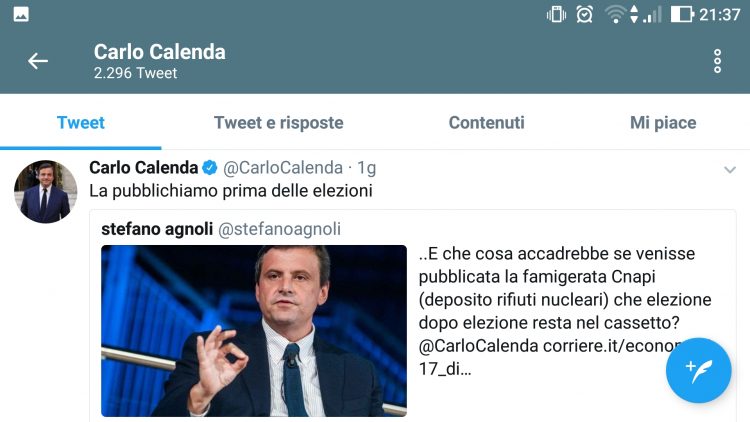The height and width of the screenshot is (422, 750).
Task: Tap the back arrow icon
Action: tap(38, 61)
